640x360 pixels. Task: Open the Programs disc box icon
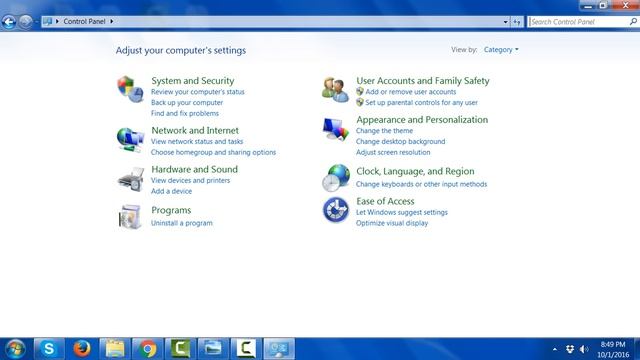[x=130, y=216]
